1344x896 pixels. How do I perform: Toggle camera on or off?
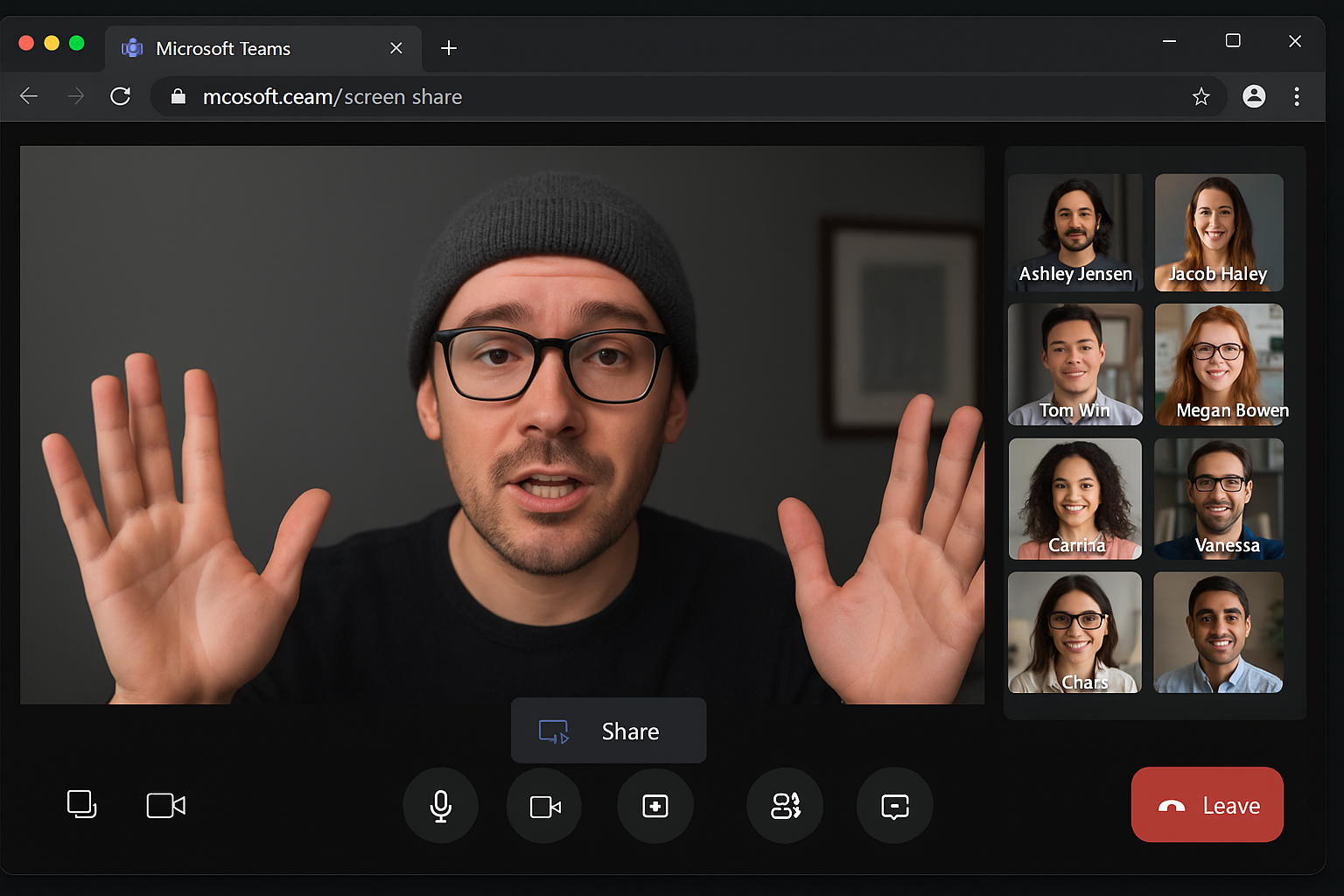(543, 806)
